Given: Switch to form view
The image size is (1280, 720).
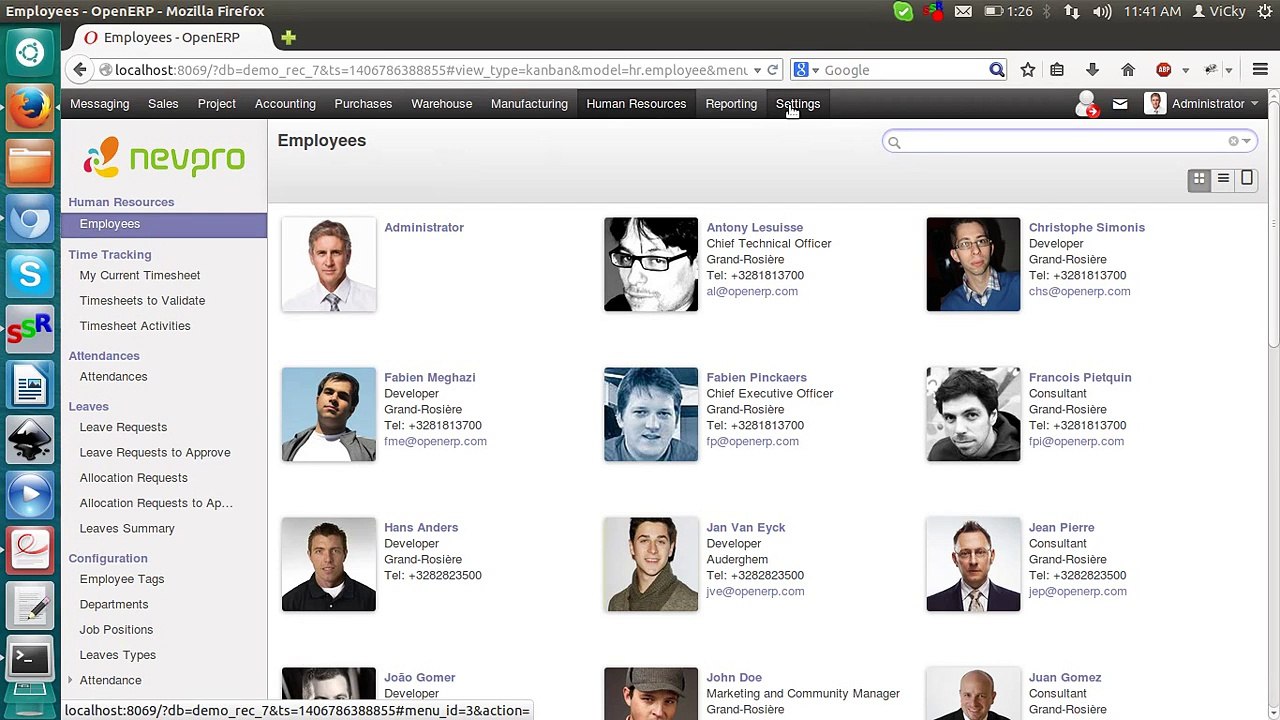Looking at the screenshot, I should pos(1247,179).
